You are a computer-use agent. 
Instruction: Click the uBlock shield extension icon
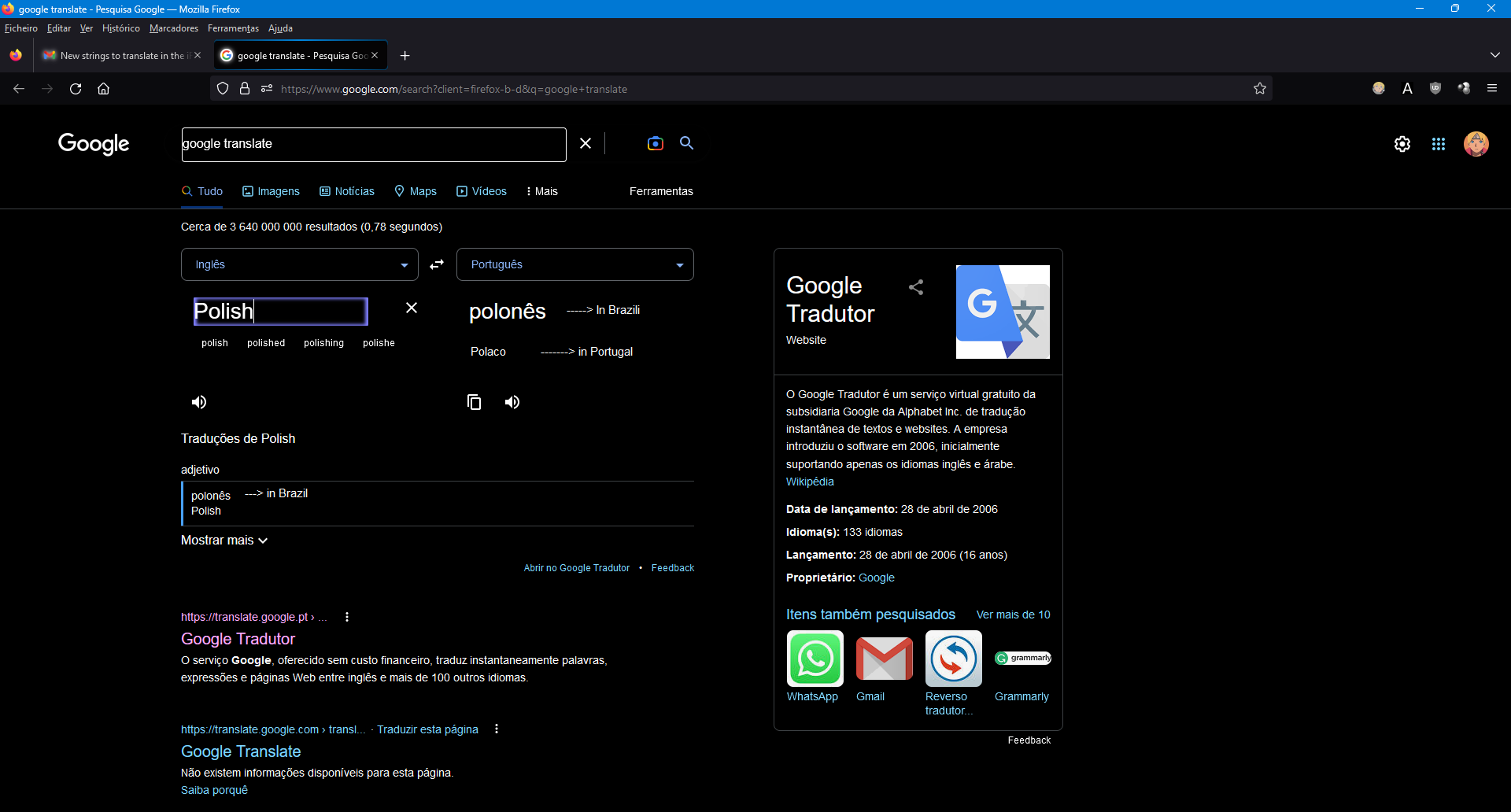[1435, 89]
